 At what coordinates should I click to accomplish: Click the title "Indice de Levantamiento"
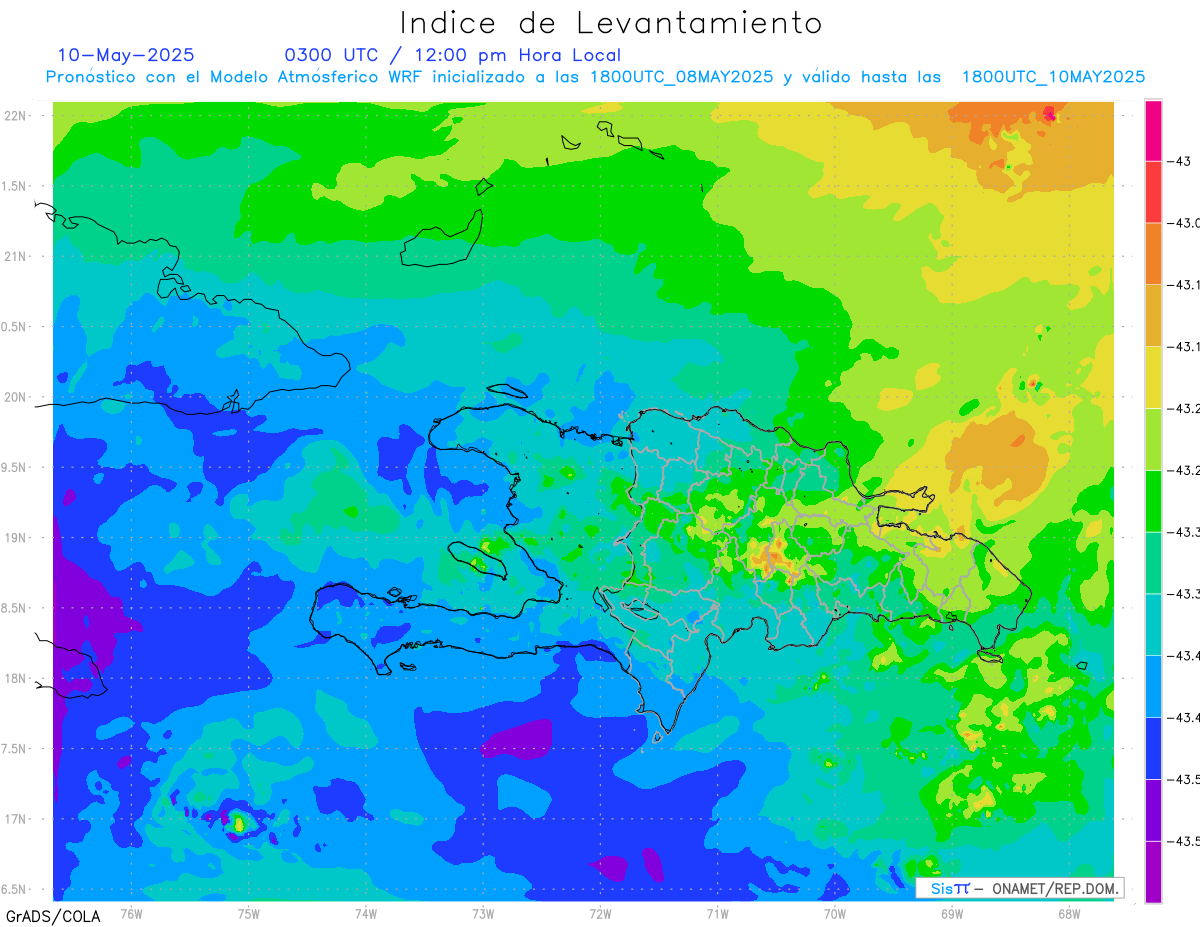pos(611,23)
